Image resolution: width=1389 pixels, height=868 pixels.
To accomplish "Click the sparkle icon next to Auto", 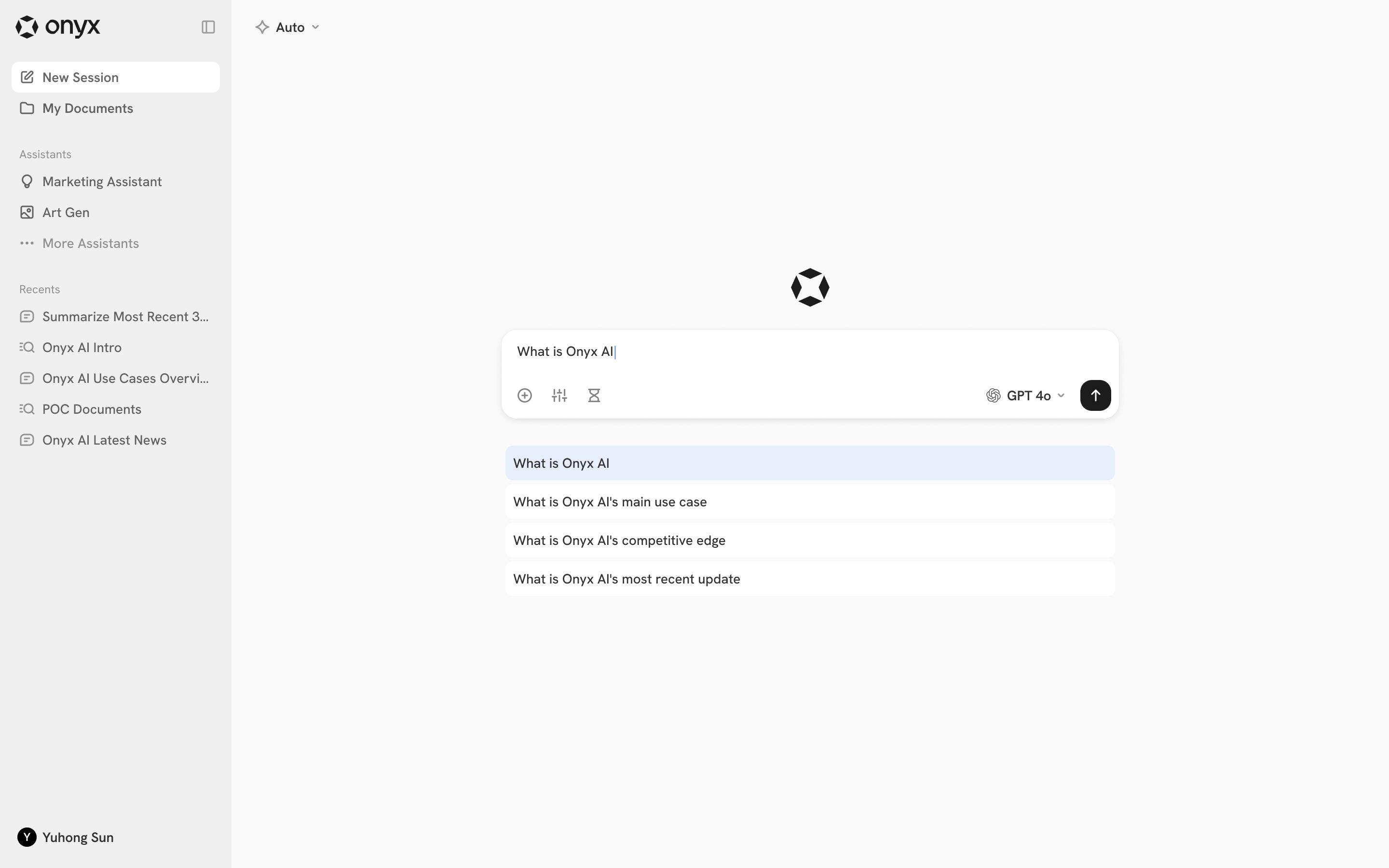I will click(x=262, y=27).
